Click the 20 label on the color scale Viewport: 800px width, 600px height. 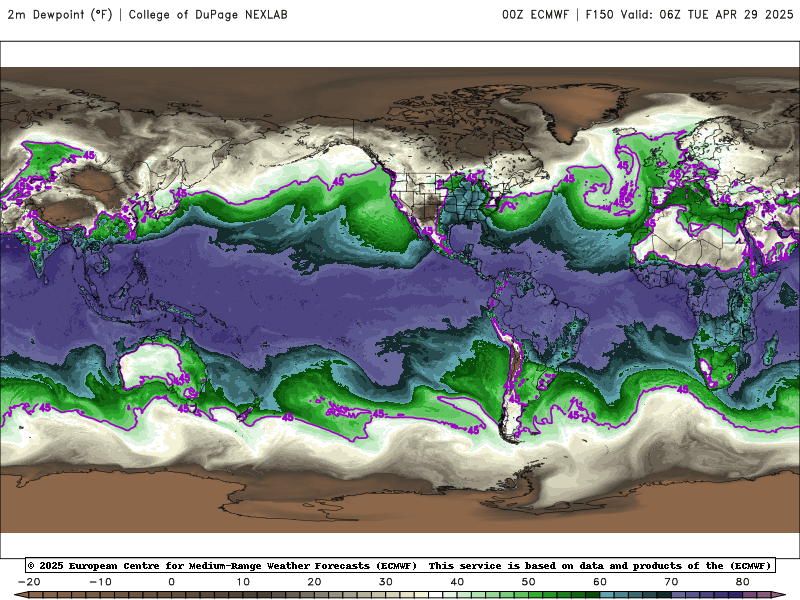(x=314, y=582)
